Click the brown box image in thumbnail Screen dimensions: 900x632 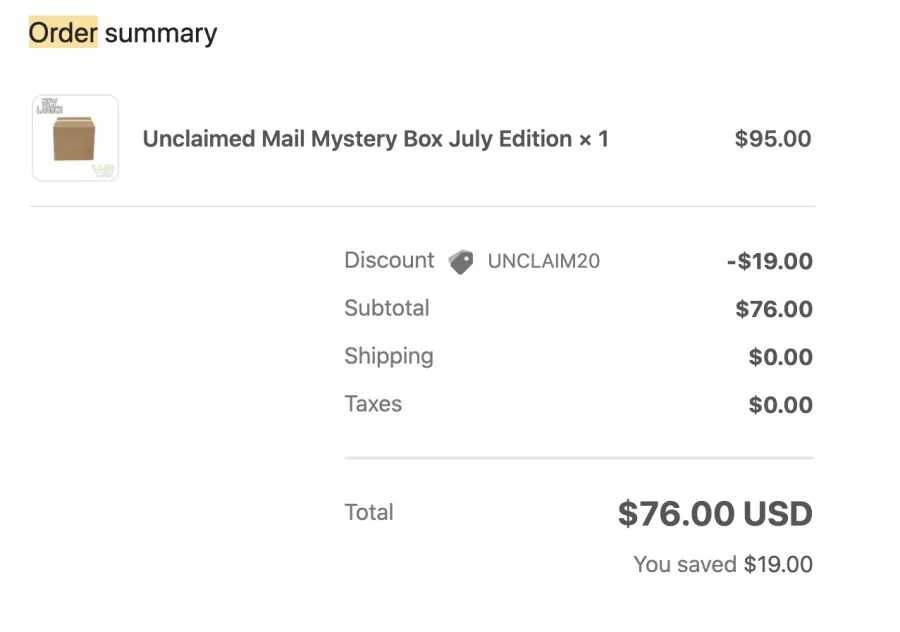click(74, 138)
